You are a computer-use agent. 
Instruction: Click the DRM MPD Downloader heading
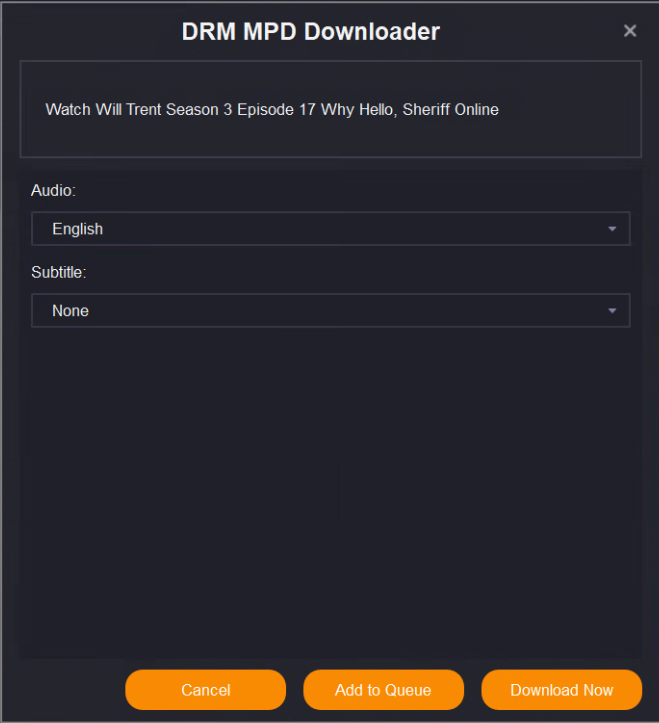coord(311,31)
